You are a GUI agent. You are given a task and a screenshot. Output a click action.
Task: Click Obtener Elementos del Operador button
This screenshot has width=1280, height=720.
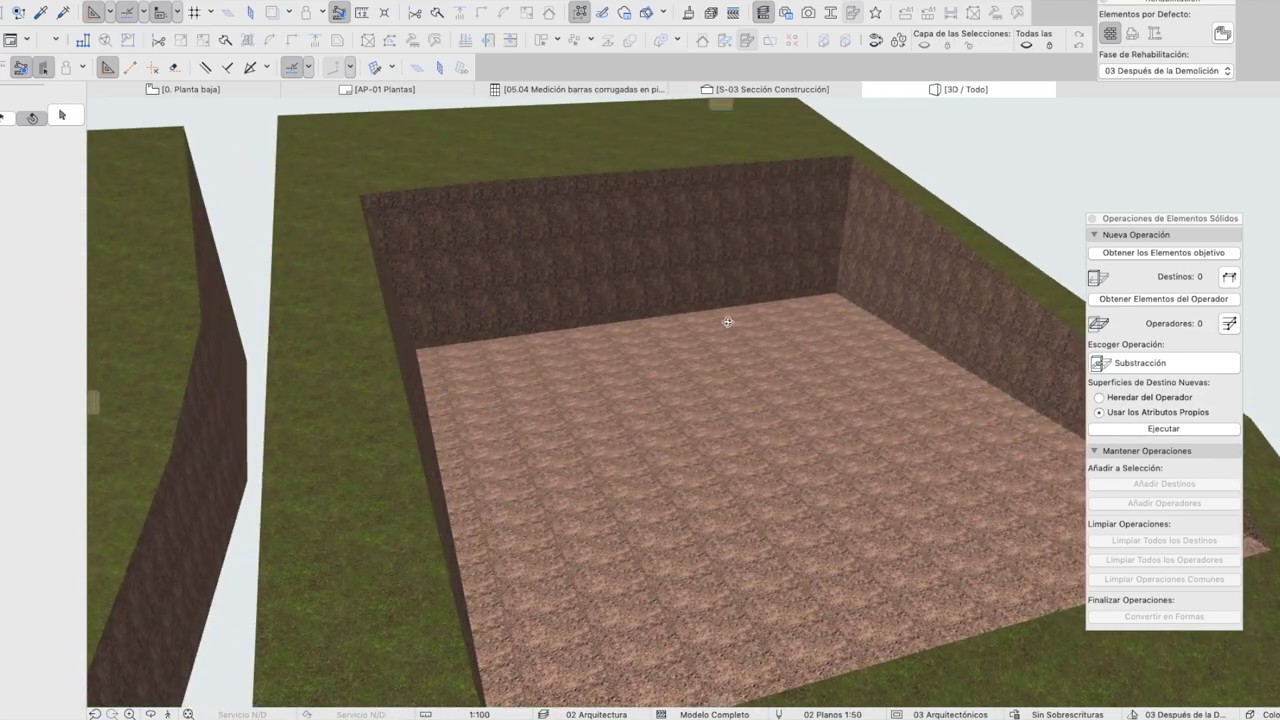click(1164, 299)
